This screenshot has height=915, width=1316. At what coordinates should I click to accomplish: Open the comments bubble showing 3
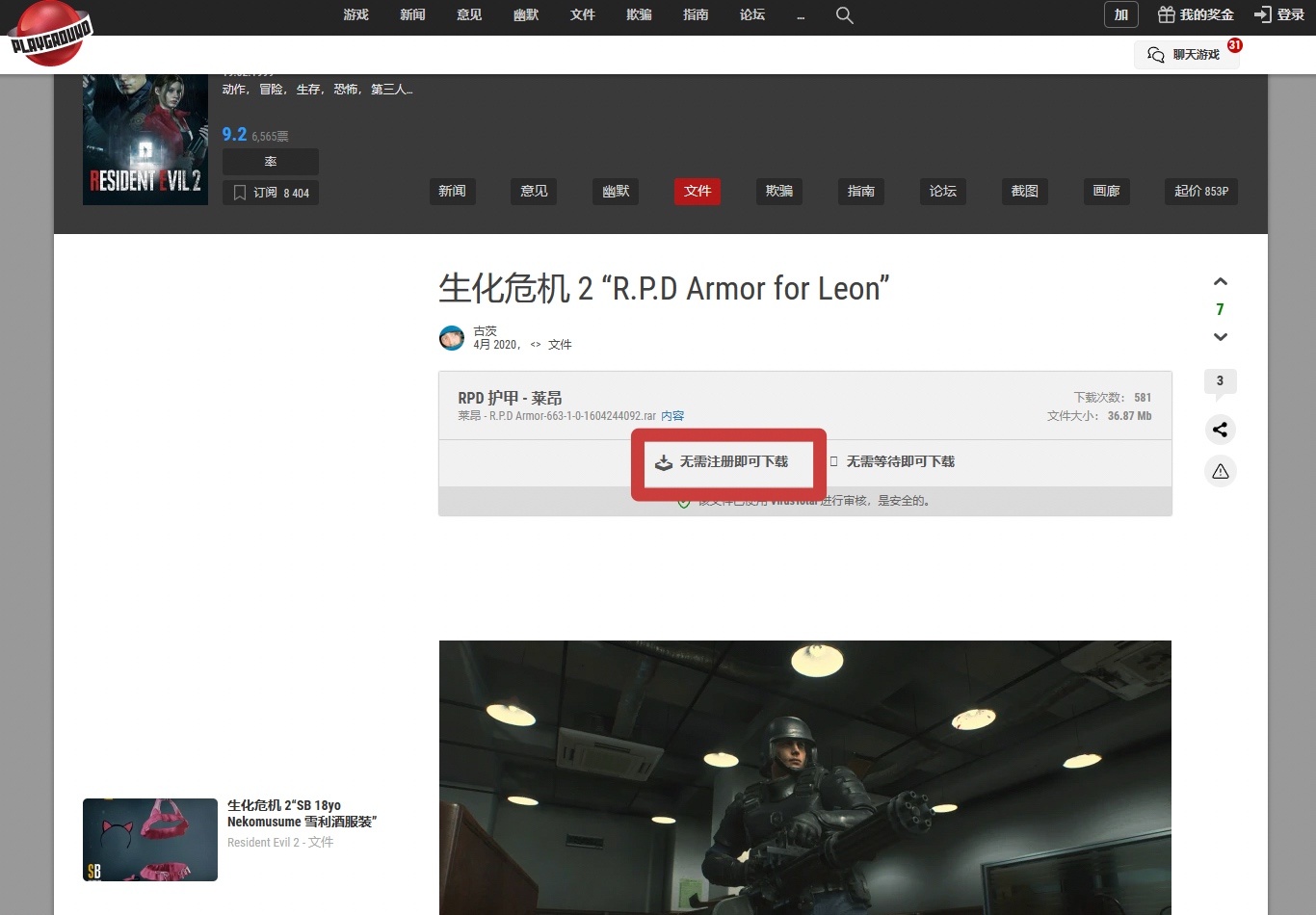(1220, 382)
